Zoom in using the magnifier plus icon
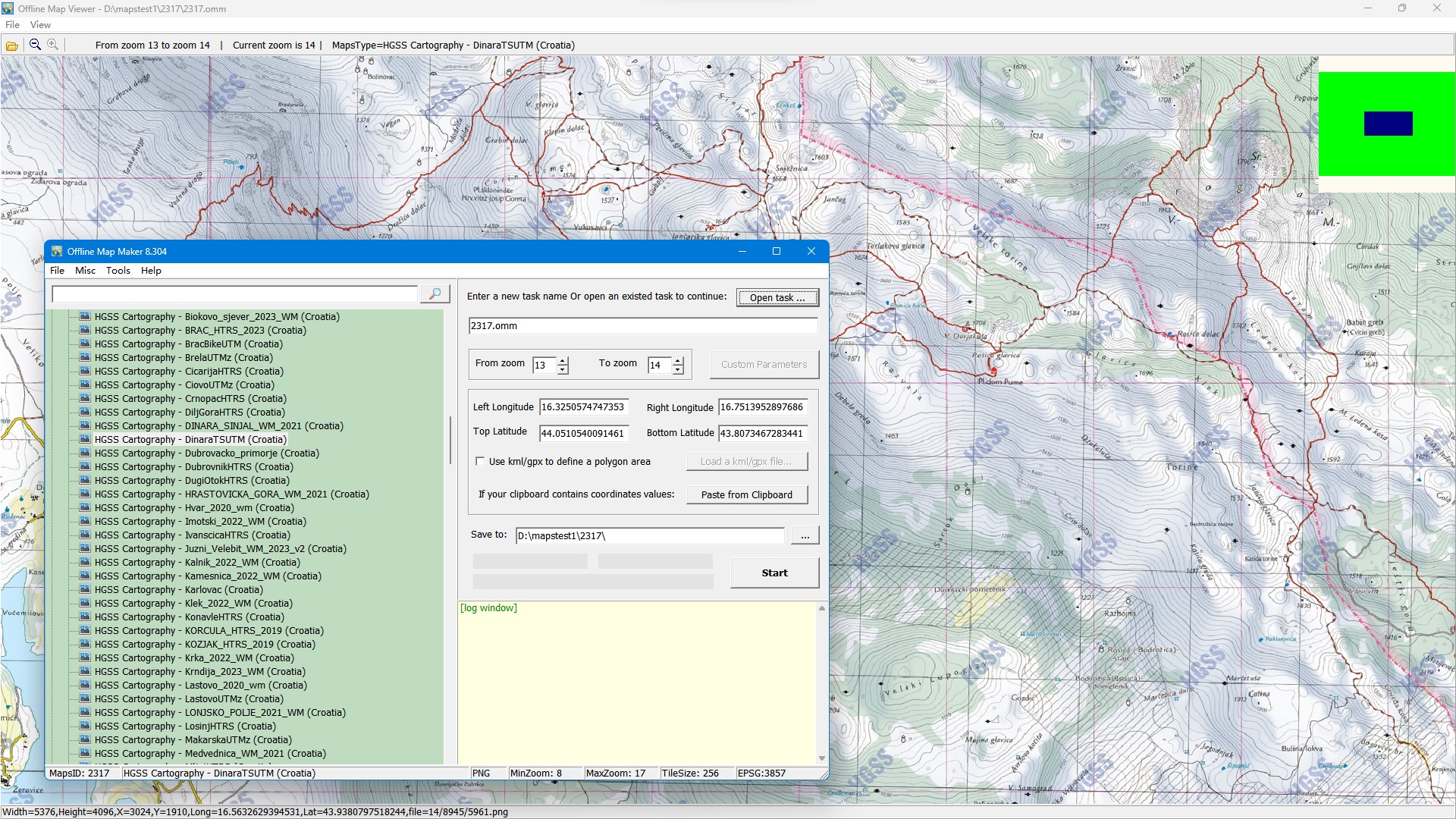 [52, 45]
